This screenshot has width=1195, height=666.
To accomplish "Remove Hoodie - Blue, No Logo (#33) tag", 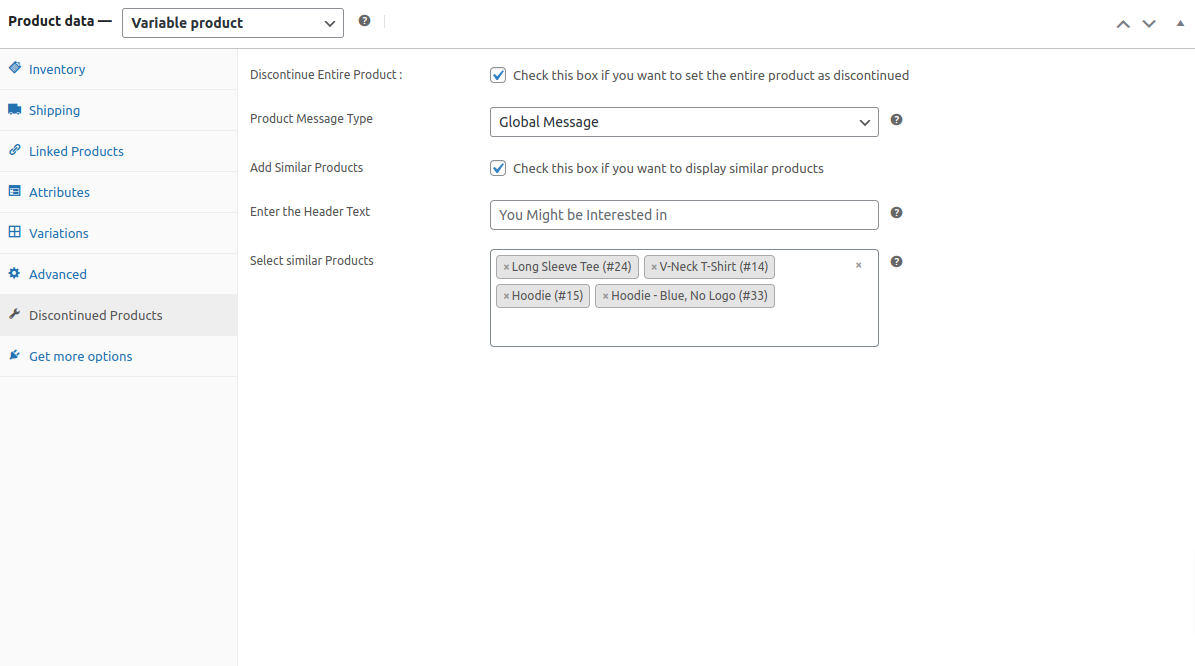I will (605, 296).
